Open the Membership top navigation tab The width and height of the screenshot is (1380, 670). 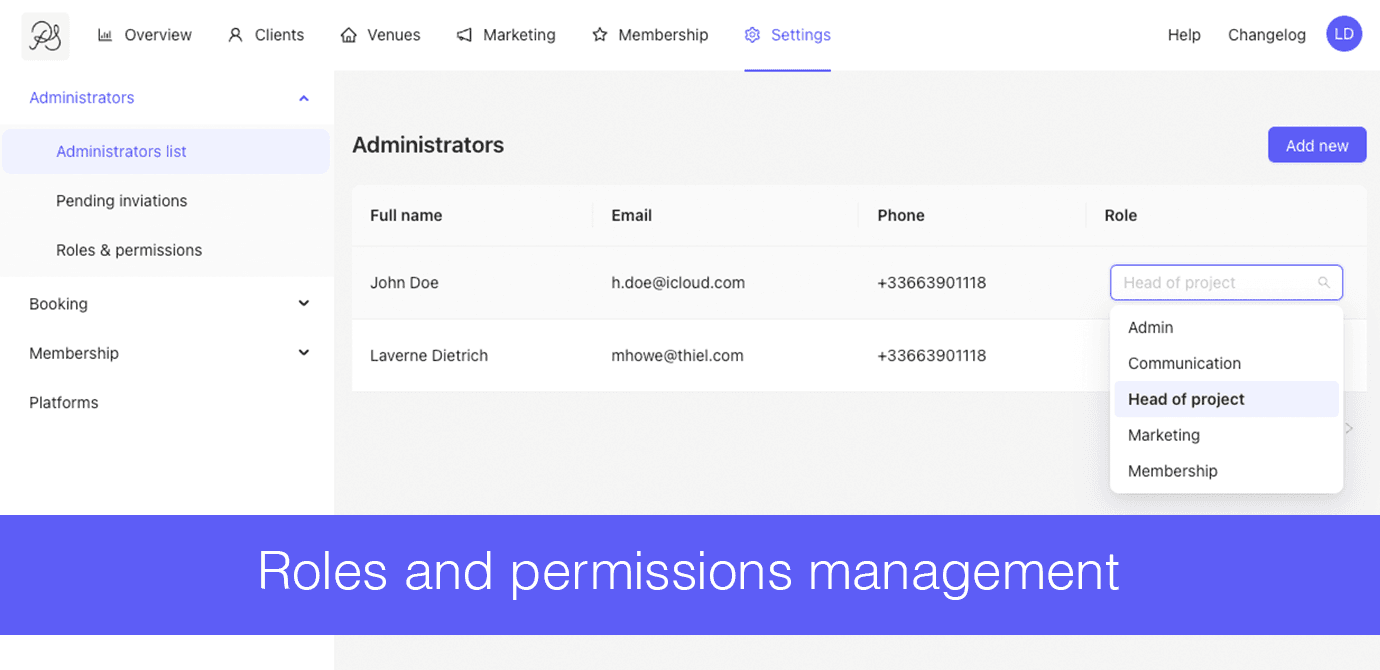[650, 35]
